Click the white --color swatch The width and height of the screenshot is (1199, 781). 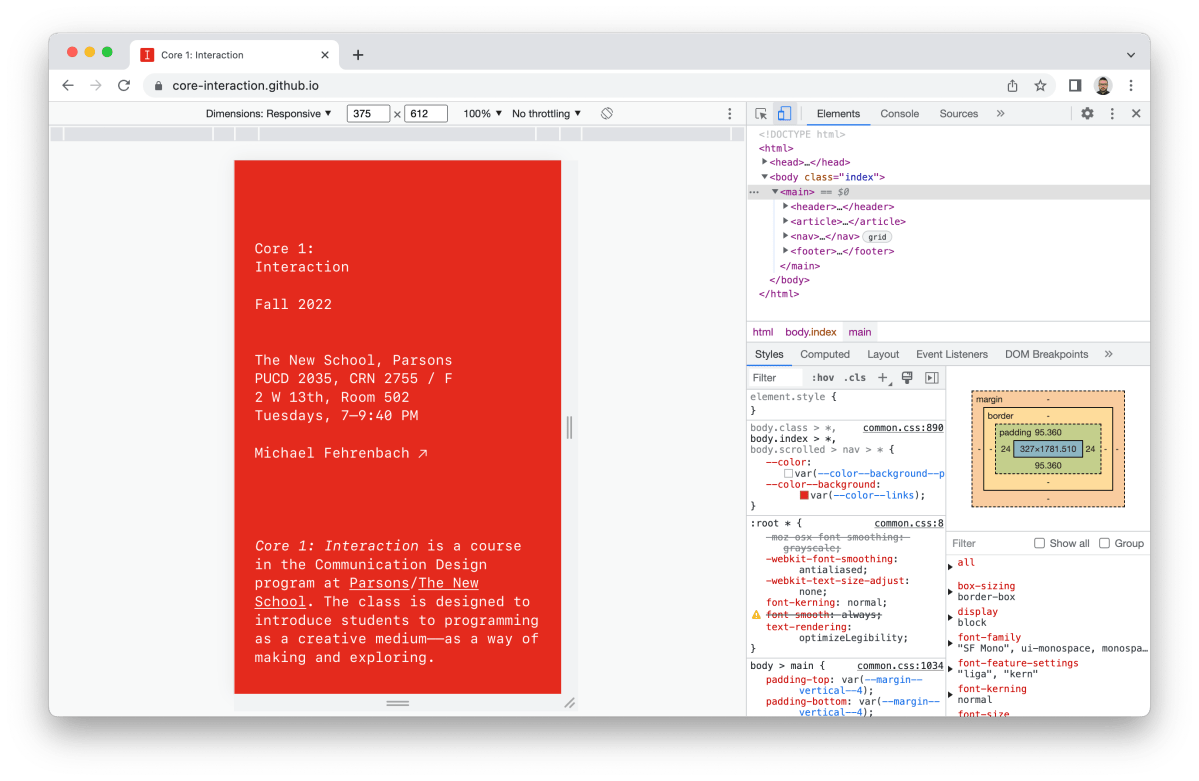(788, 474)
